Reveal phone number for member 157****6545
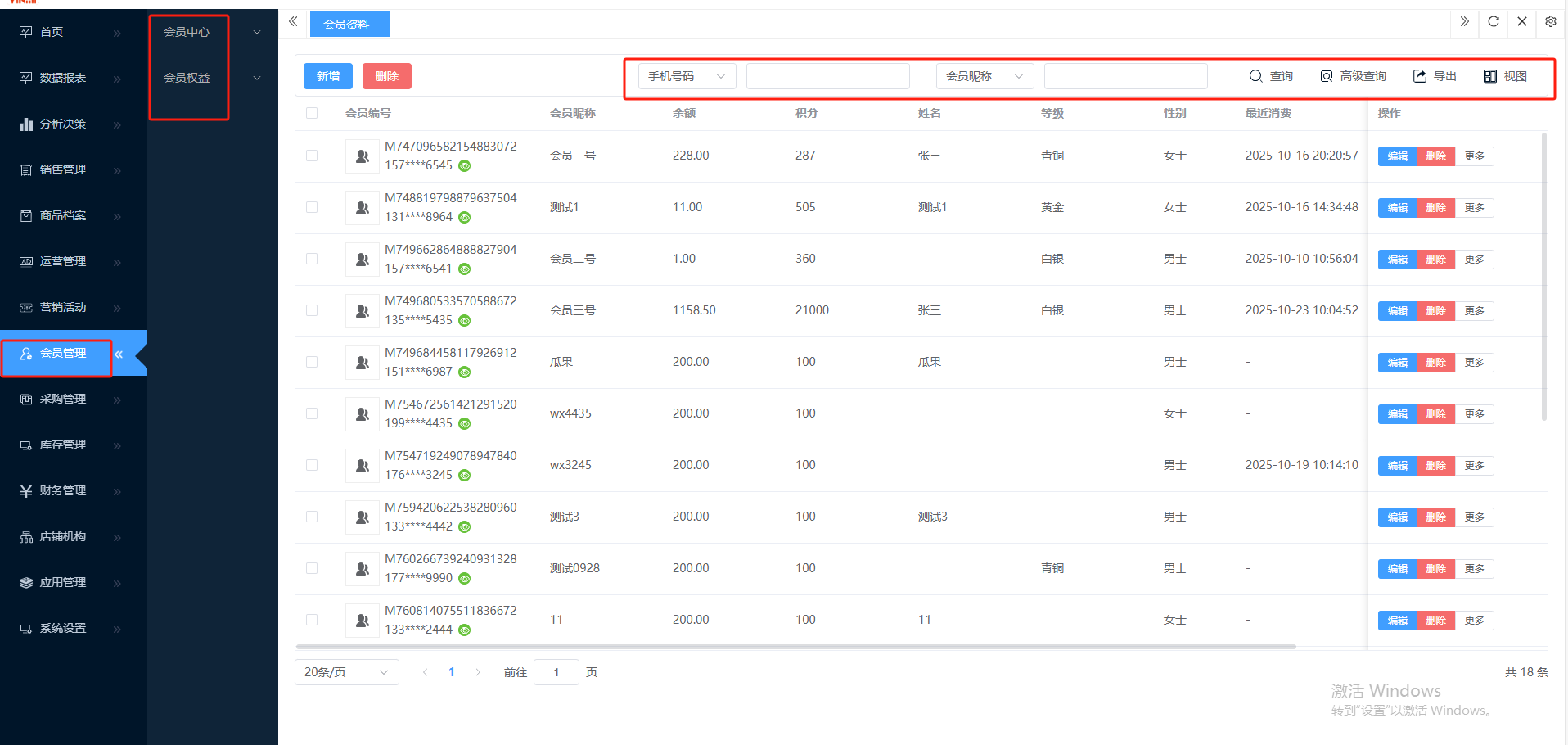Screen dimensions: 1568x745 pyautogui.click(x=465, y=166)
